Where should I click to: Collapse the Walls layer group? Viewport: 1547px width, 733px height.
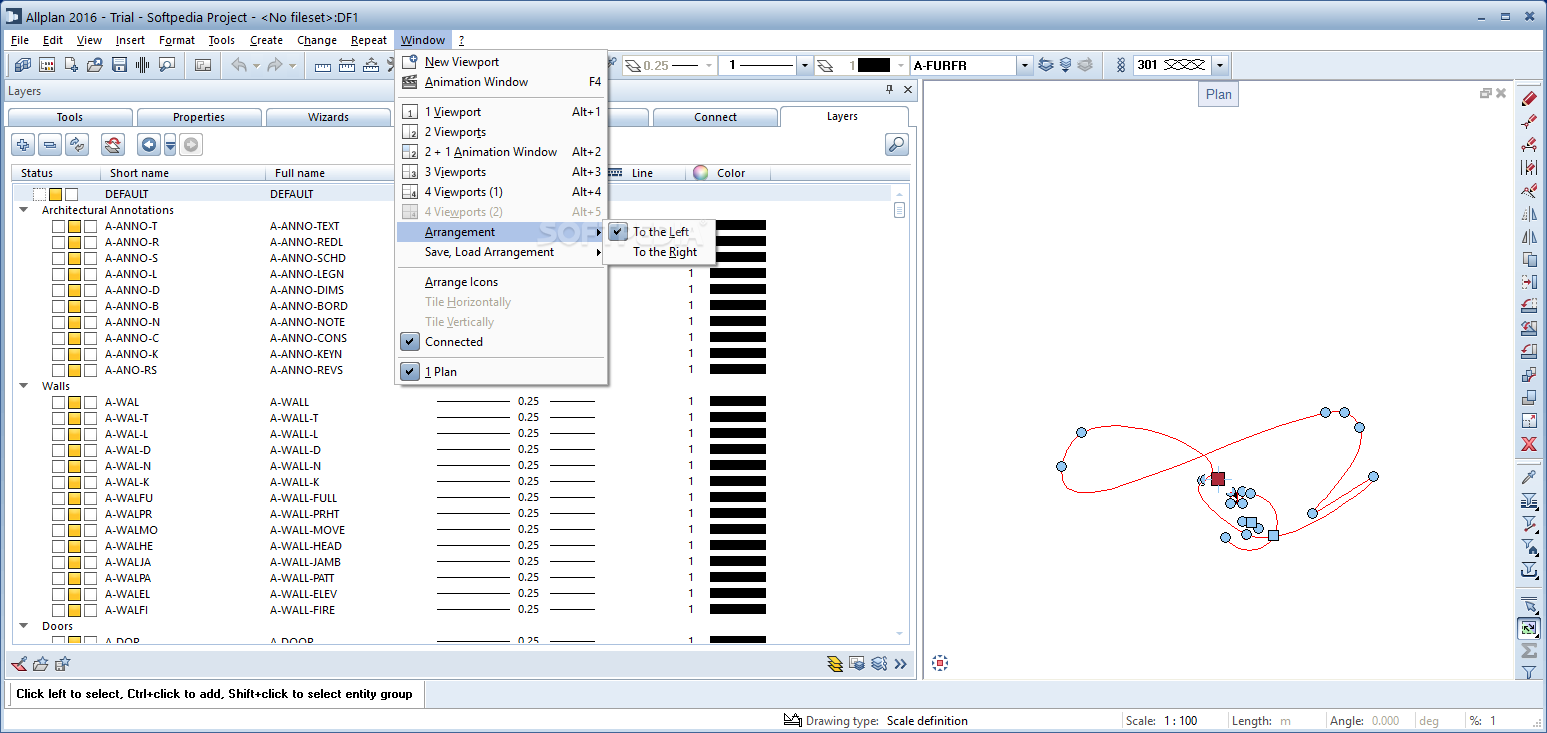(x=23, y=386)
